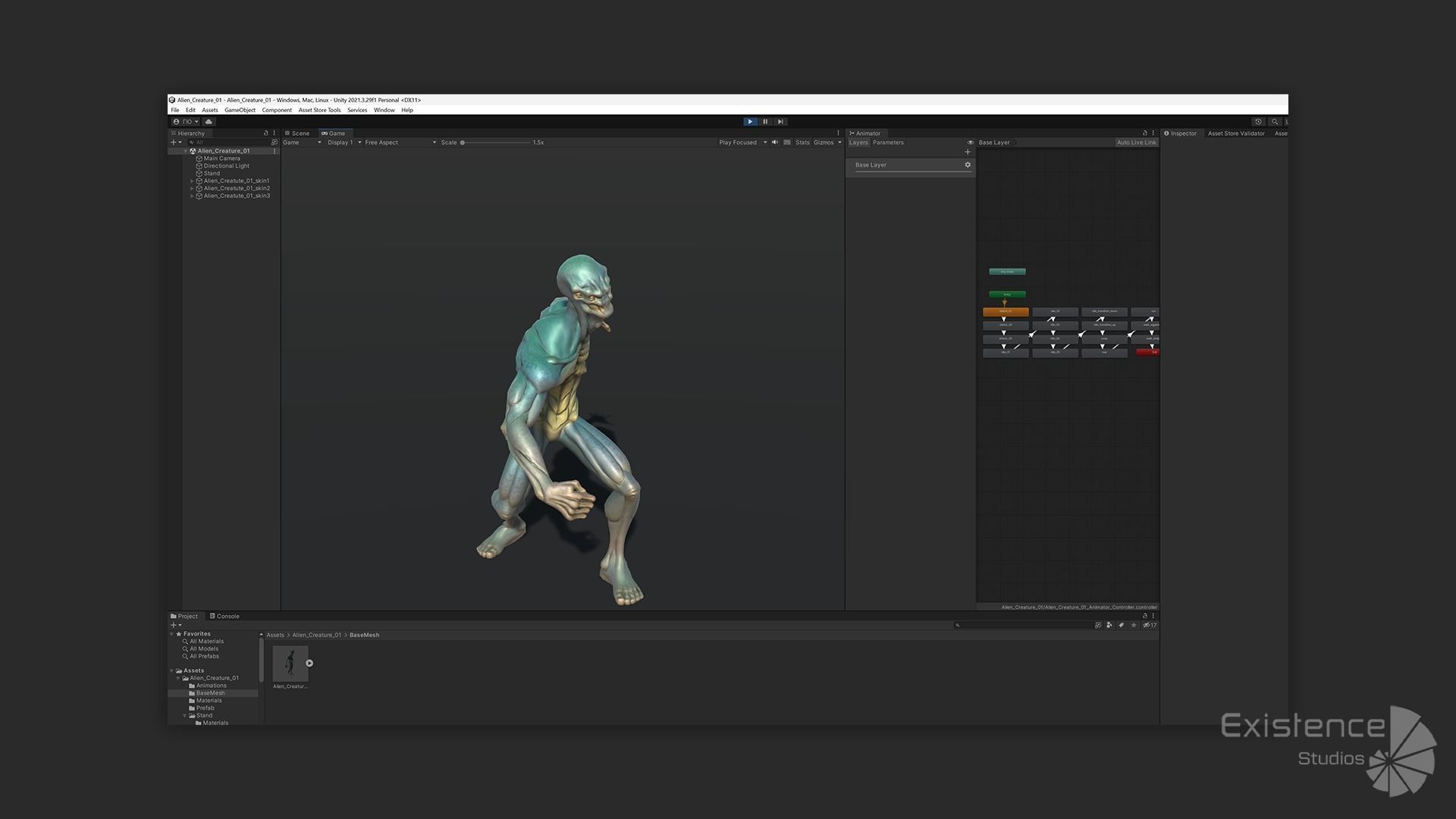Open the Game view panel options menu
1456x819 pixels.
(838, 133)
